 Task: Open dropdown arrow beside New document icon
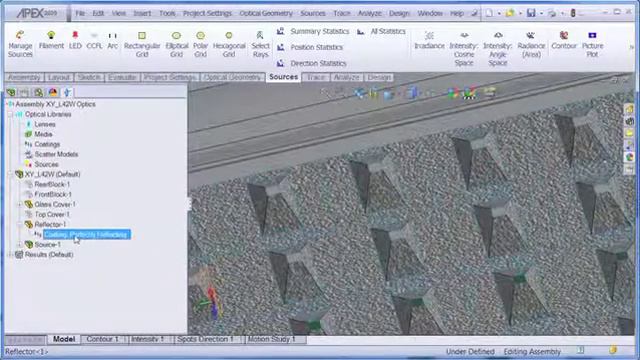click(x=499, y=13)
